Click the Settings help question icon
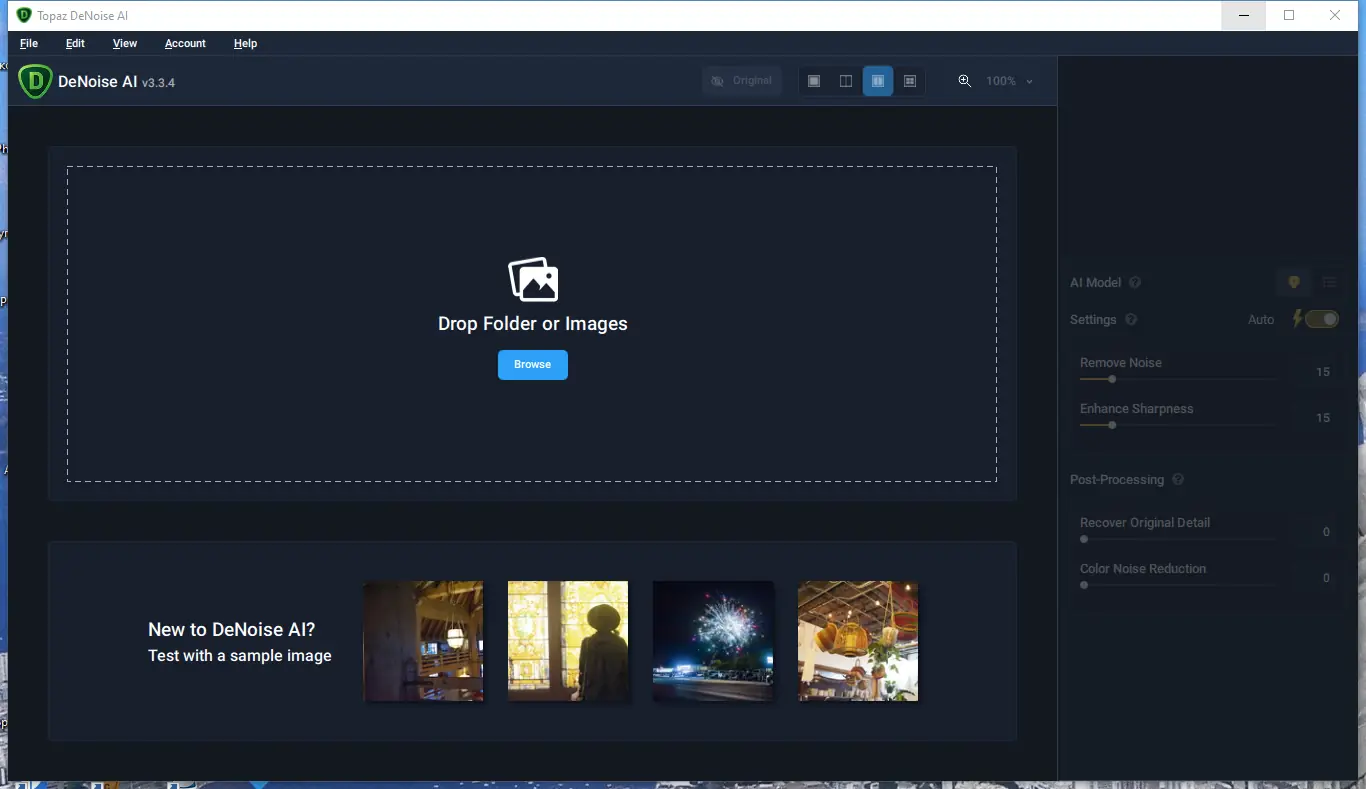The image size is (1366, 789). [x=1131, y=320]
